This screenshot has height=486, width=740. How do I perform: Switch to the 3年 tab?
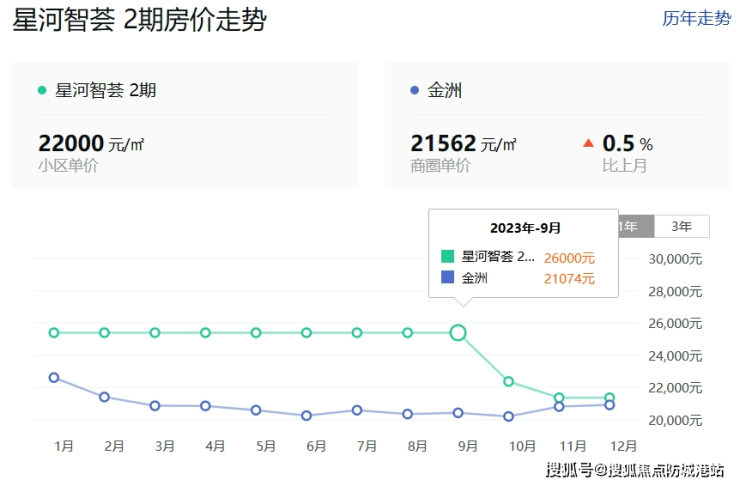pos(681,226)
